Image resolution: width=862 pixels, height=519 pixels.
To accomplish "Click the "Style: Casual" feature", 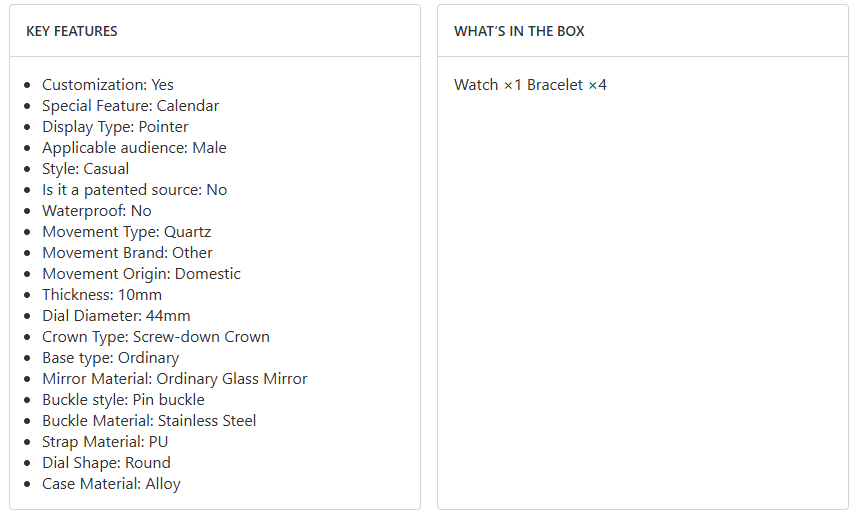I will (x=85, y=169).
